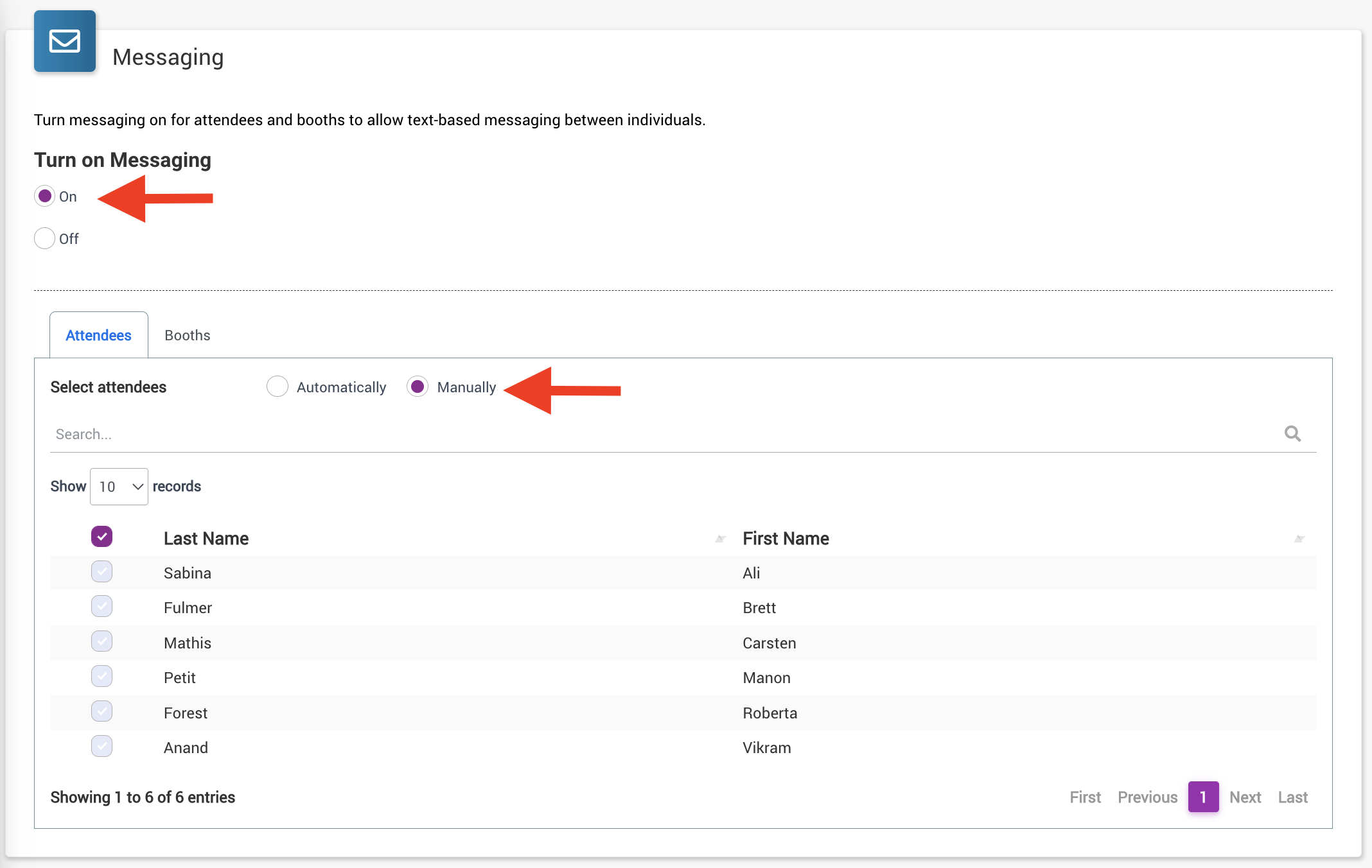Click the First Name column header
Screen dimensions: 1372x868
point(786,539)
